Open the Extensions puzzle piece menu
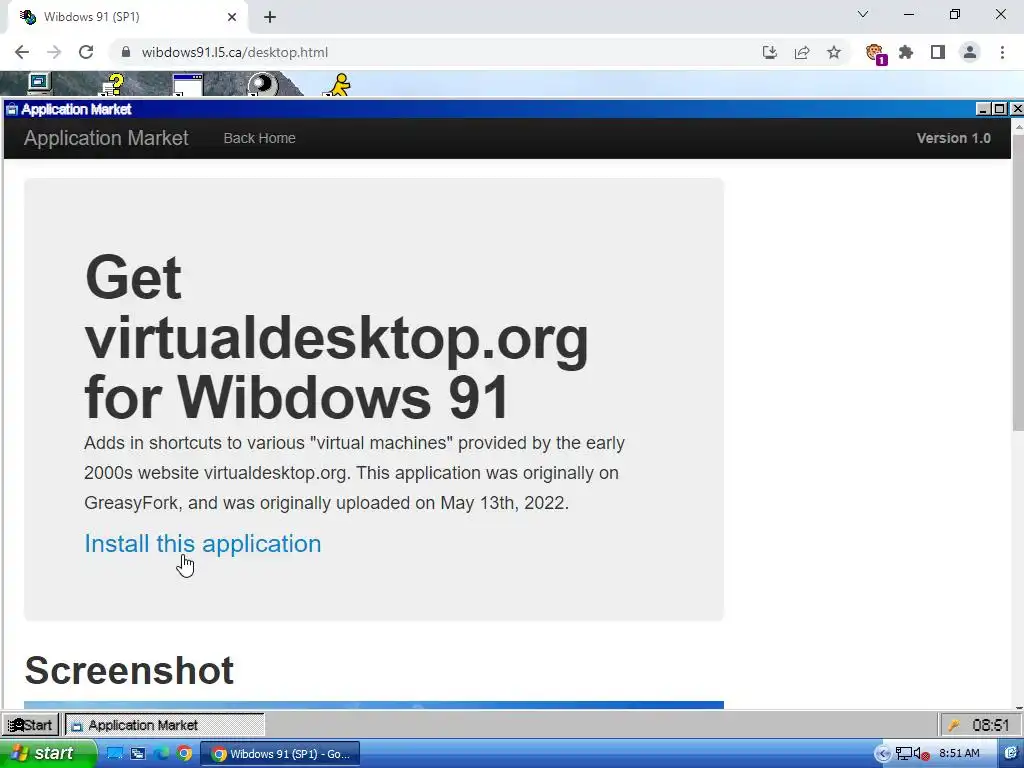The image size is (1024, 768). pyautogui.click(x=906, y=52)
